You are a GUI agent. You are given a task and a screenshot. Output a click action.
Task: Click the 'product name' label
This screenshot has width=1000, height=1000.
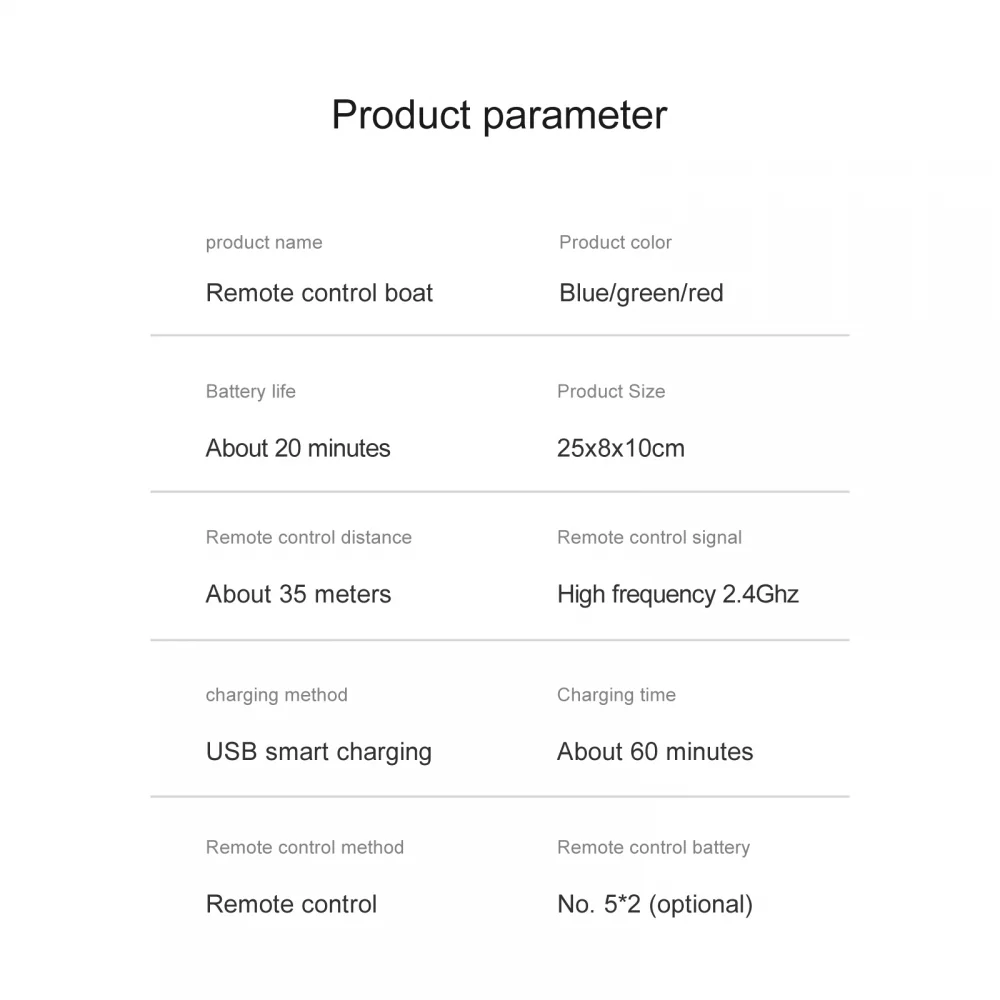click(x=264, y=242)
